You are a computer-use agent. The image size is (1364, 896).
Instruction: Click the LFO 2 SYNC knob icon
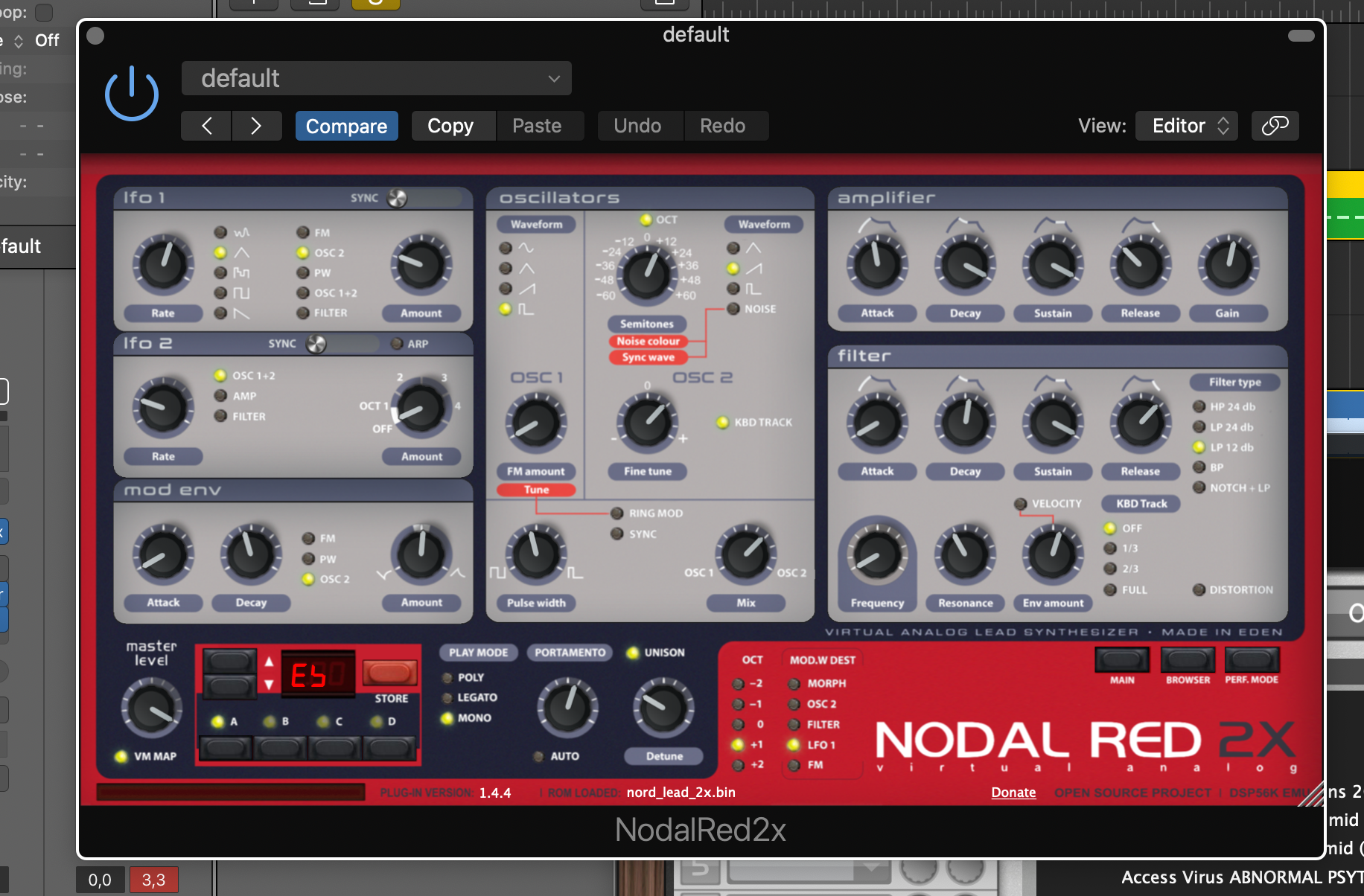pyautogui.click(x=316, y=344)
